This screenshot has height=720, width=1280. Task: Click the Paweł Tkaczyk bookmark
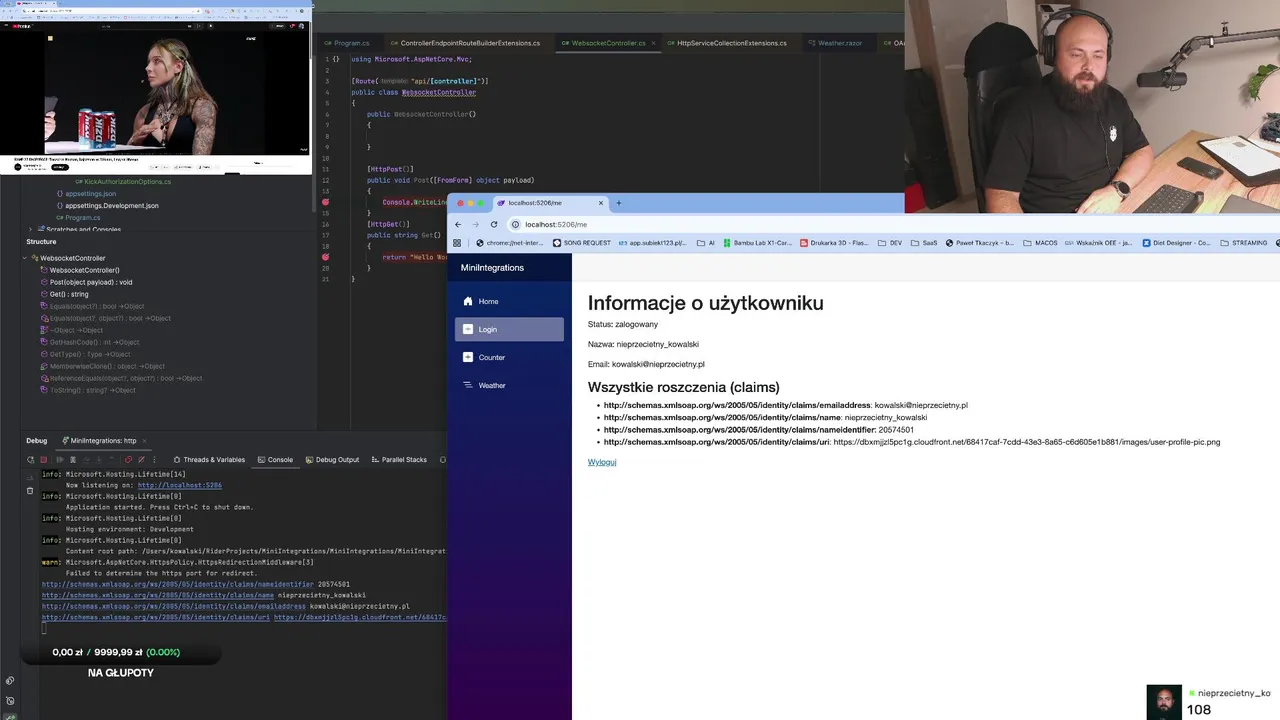[x=979, y=243]
